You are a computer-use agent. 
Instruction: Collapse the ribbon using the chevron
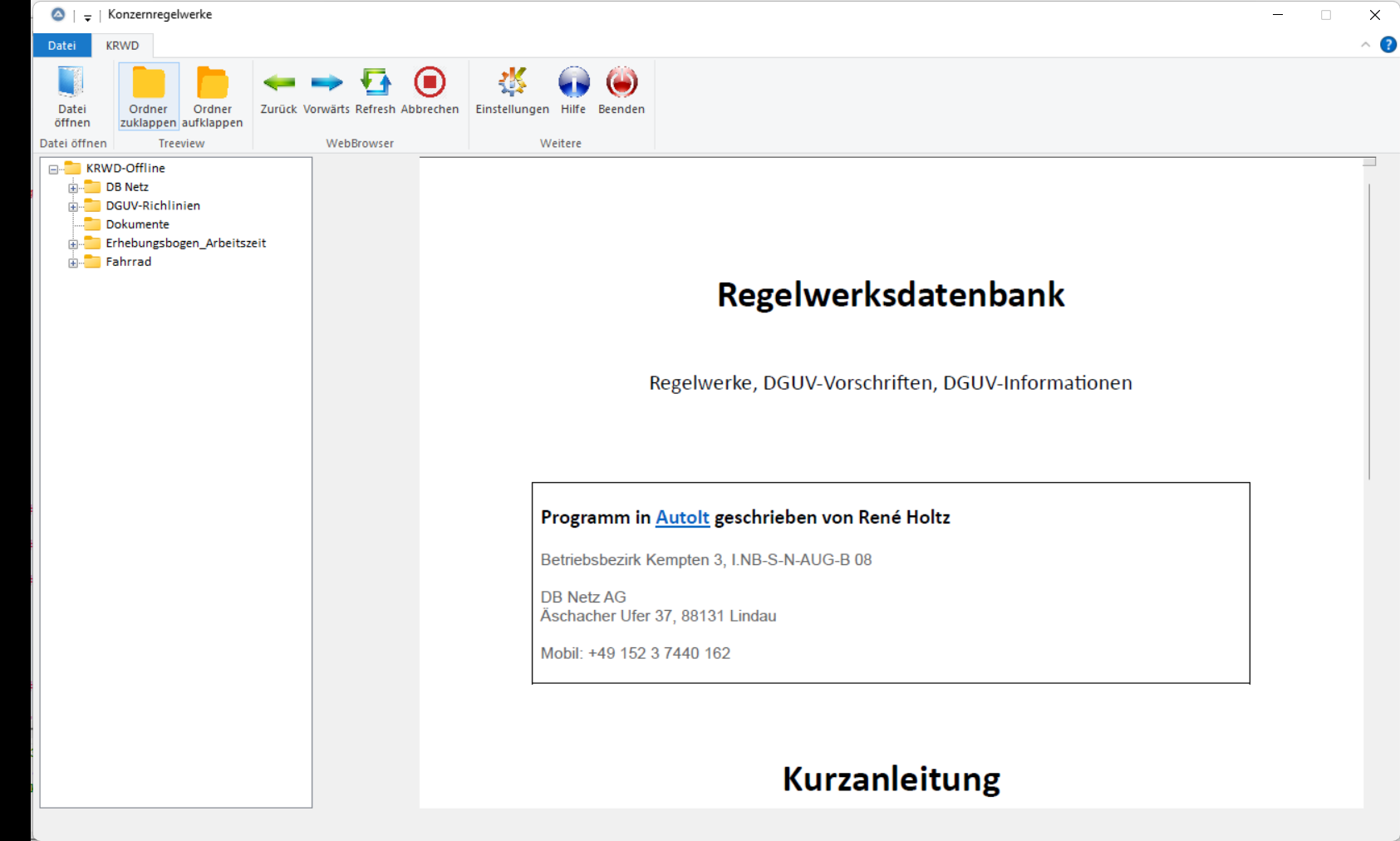pyautogui.click(x=1365, y=45)
